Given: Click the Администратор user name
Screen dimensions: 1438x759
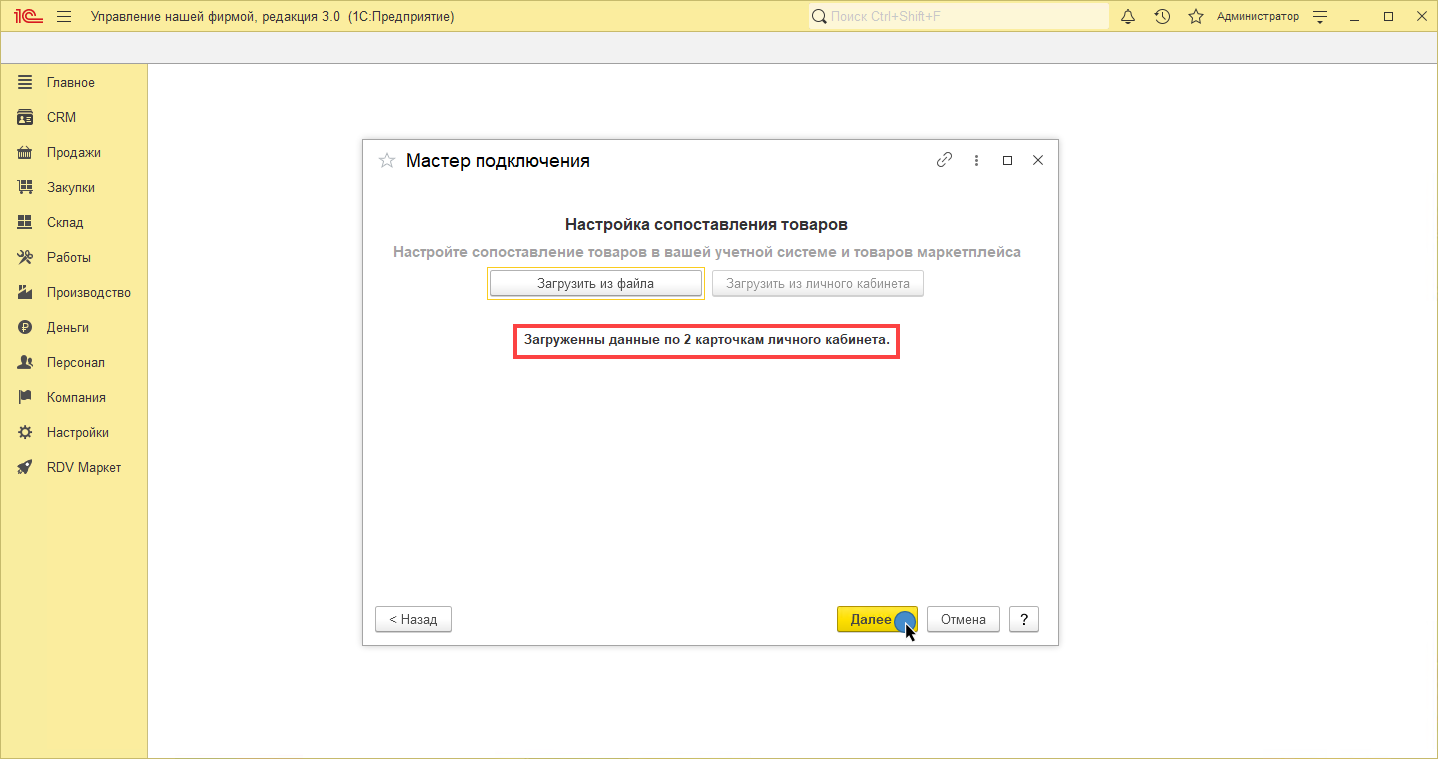Looking at the screenshot, I should 1258,16.
